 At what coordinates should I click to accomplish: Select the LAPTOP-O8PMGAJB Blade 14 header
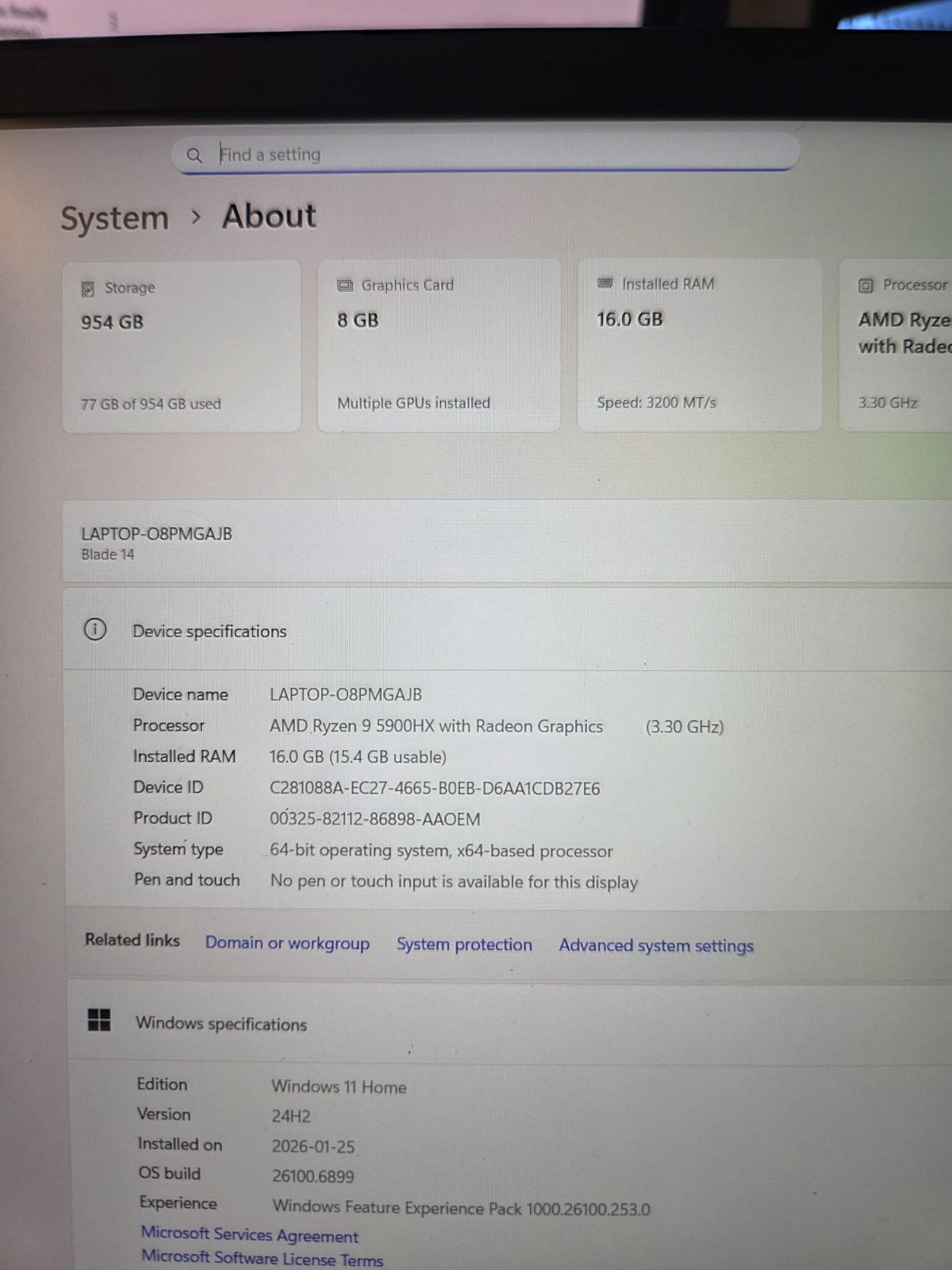(508, 543)
